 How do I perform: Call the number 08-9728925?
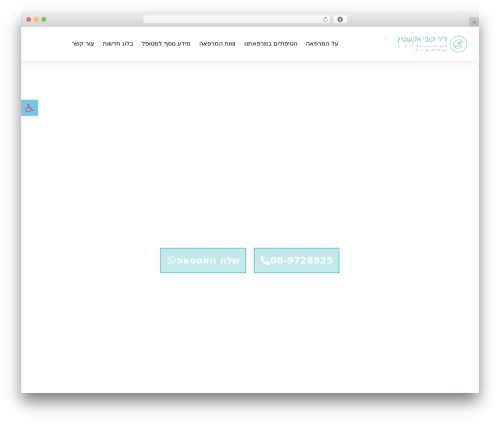tap(297, 260)
